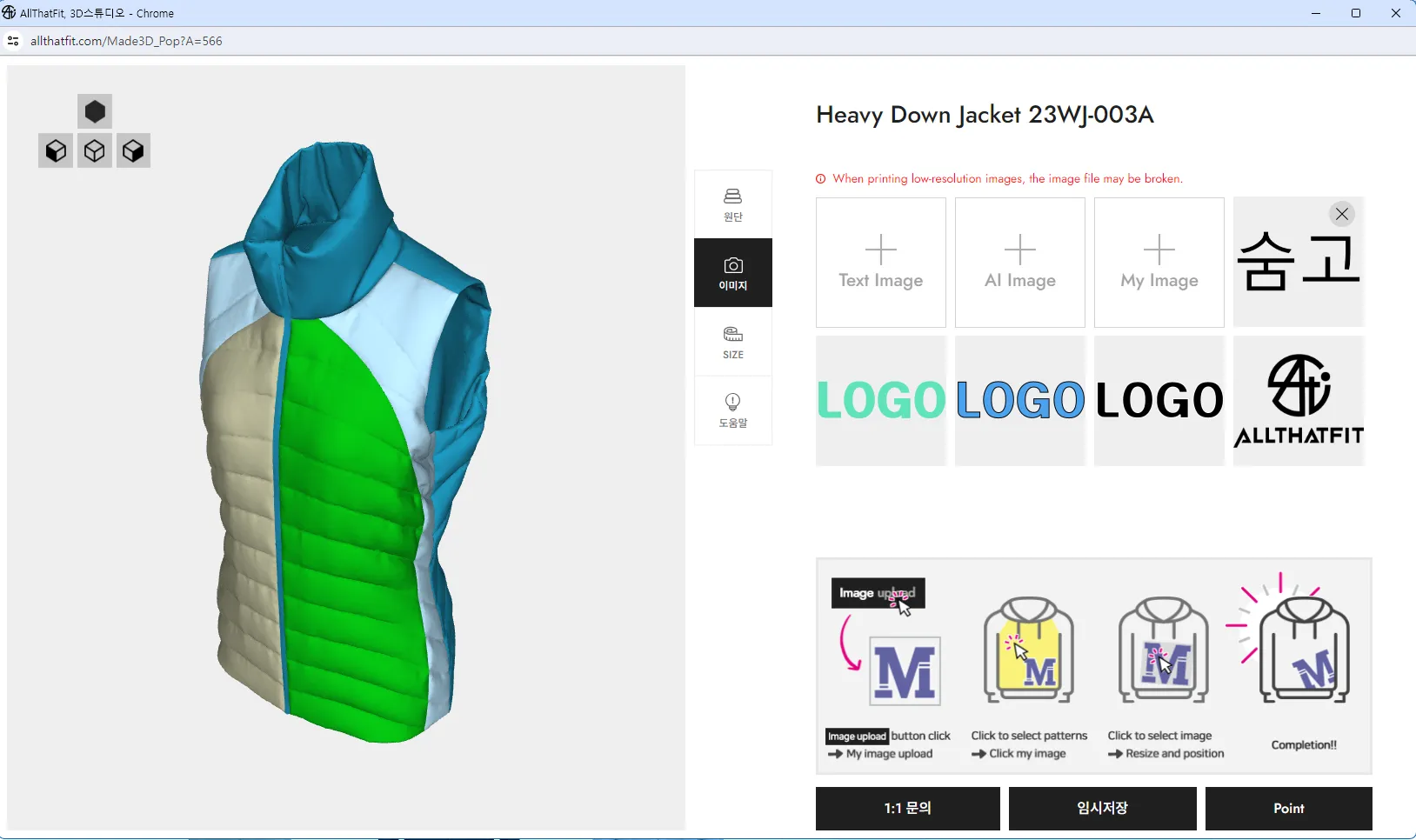
Task: Select the outline-only cube view icon
Action: coord(95,150)
